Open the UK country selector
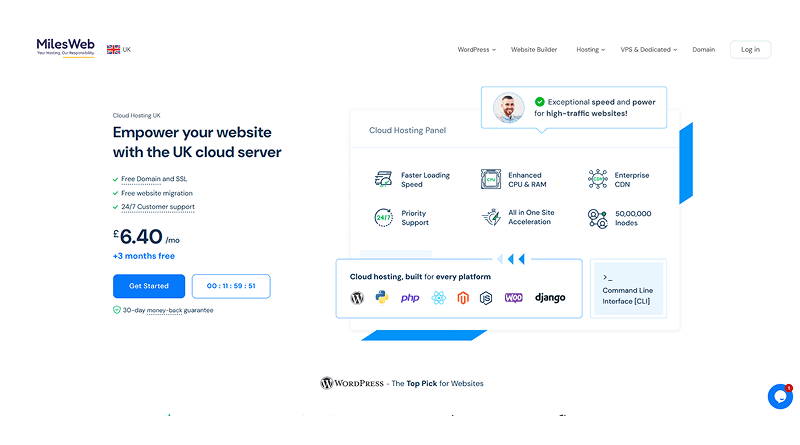This screenshot has width=800, height=445. point(119,50)
